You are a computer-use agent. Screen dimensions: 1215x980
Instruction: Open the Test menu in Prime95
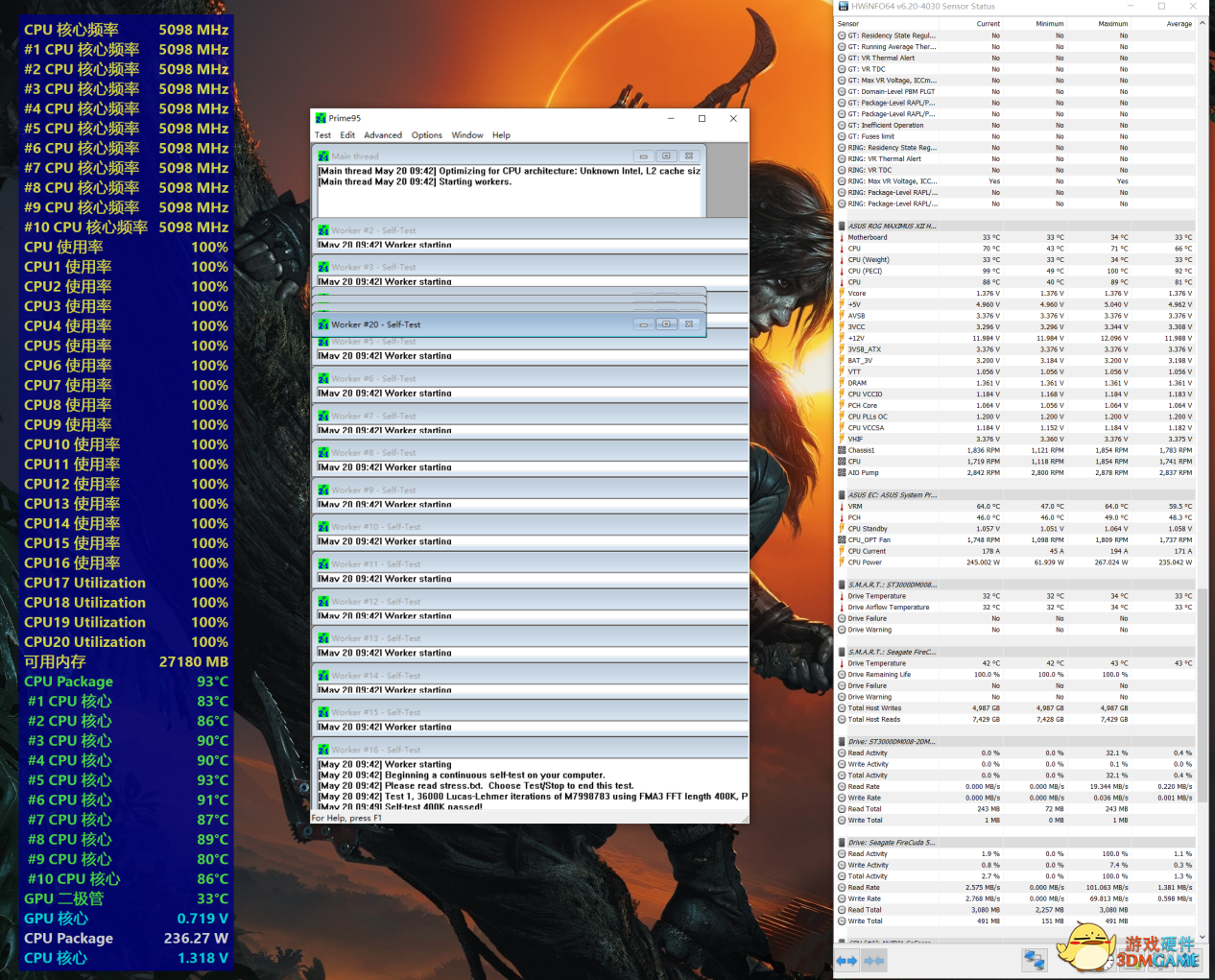(x=322, y=135)
